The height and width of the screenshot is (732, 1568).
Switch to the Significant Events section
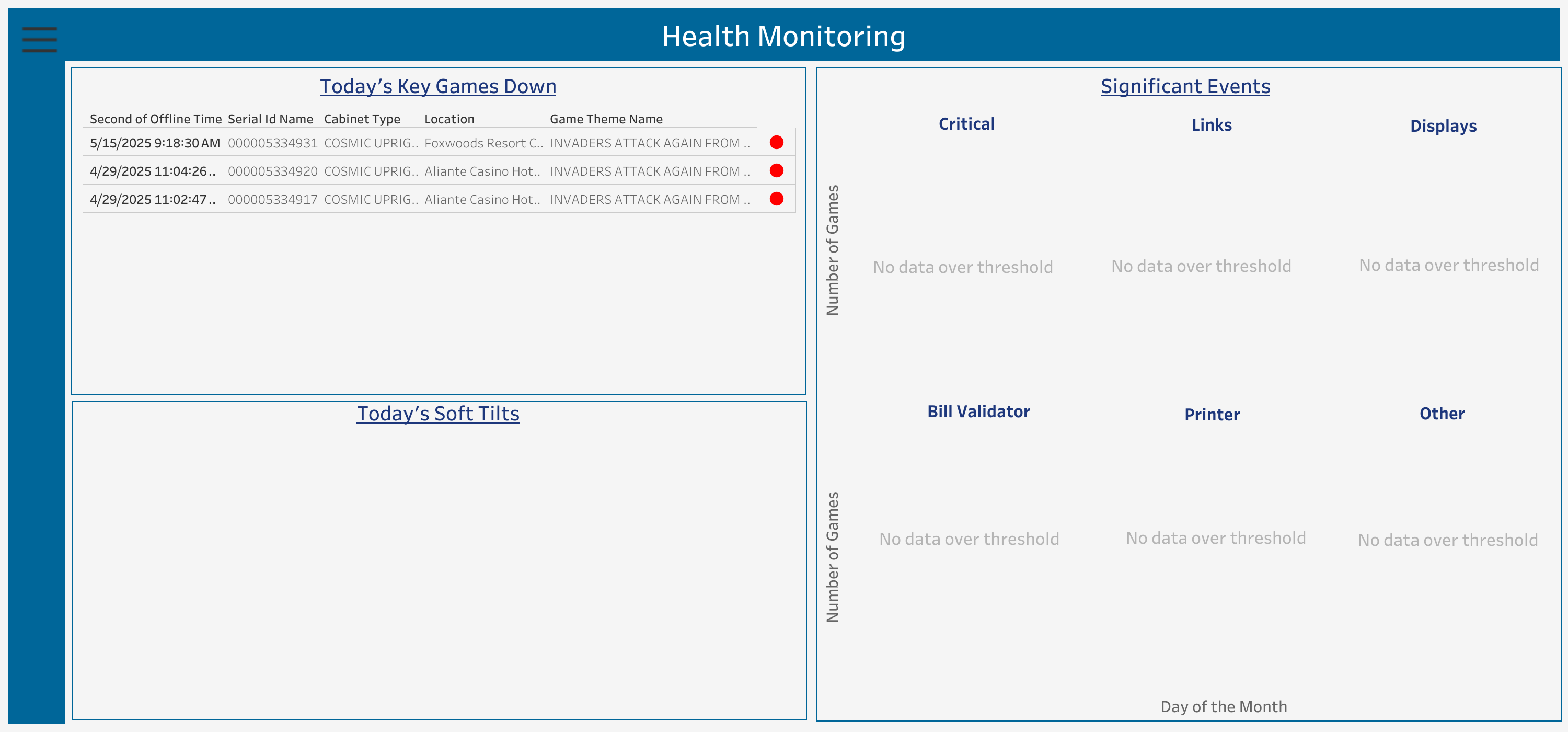(1184, 86)
